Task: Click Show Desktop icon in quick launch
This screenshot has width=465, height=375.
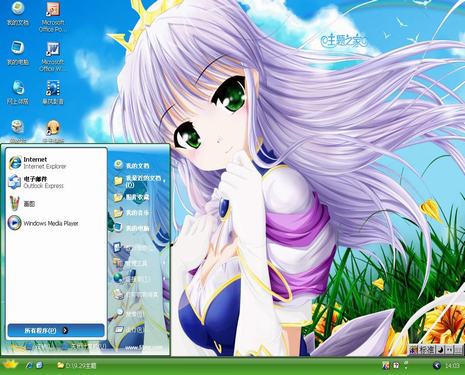Action: click(39, 365)
